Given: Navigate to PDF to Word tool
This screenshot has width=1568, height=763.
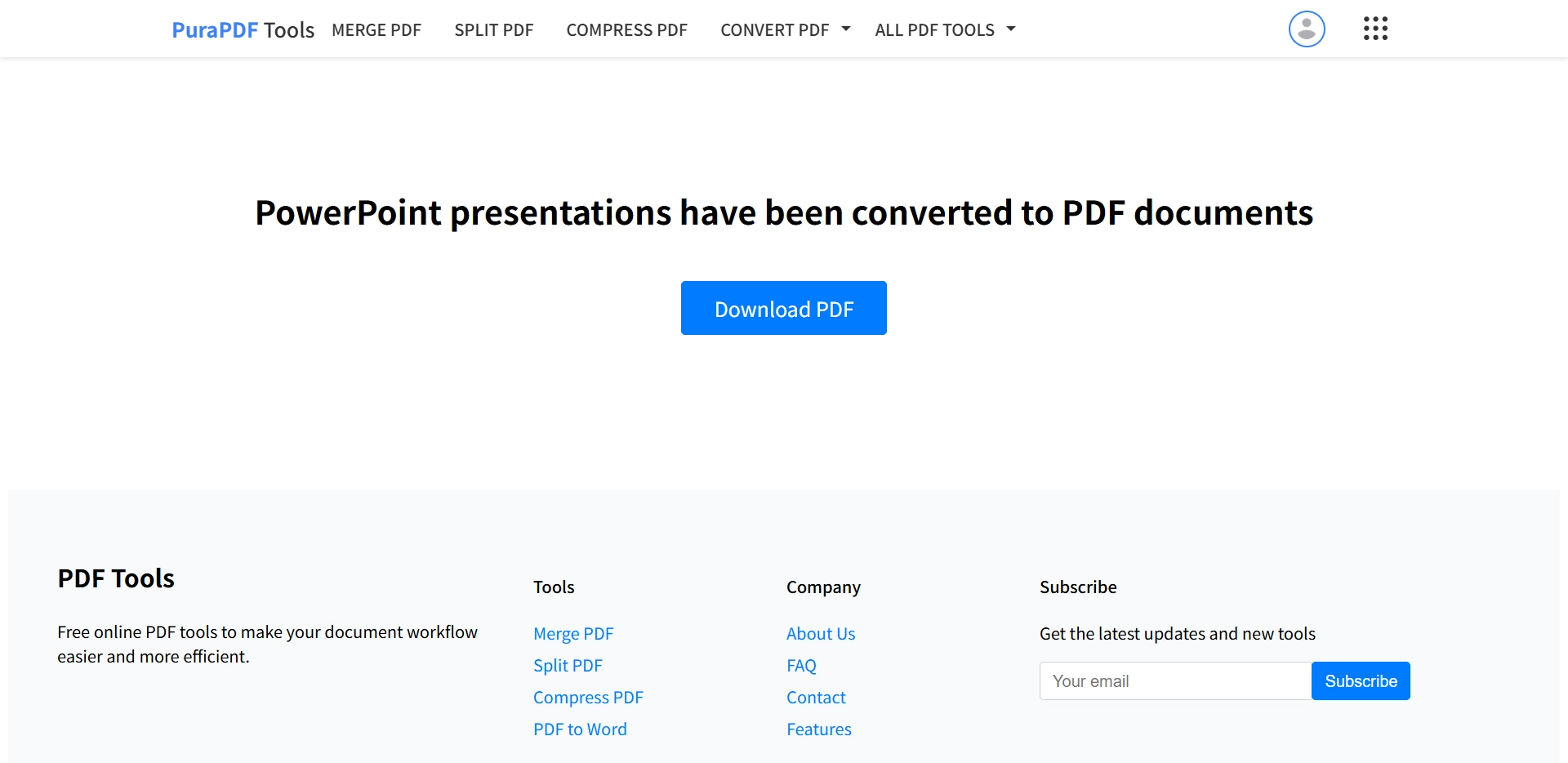Looking at the screenshot, I should [580, 729].
